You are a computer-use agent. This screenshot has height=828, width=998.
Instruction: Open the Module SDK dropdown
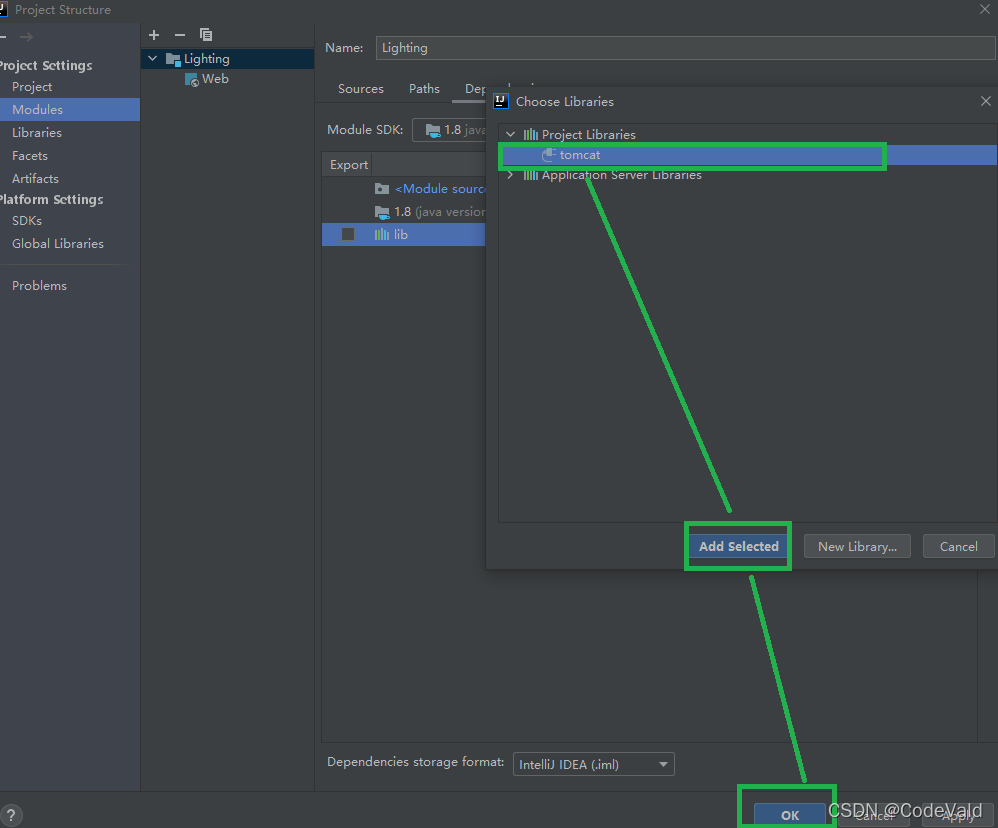click(x=449, y=130)
